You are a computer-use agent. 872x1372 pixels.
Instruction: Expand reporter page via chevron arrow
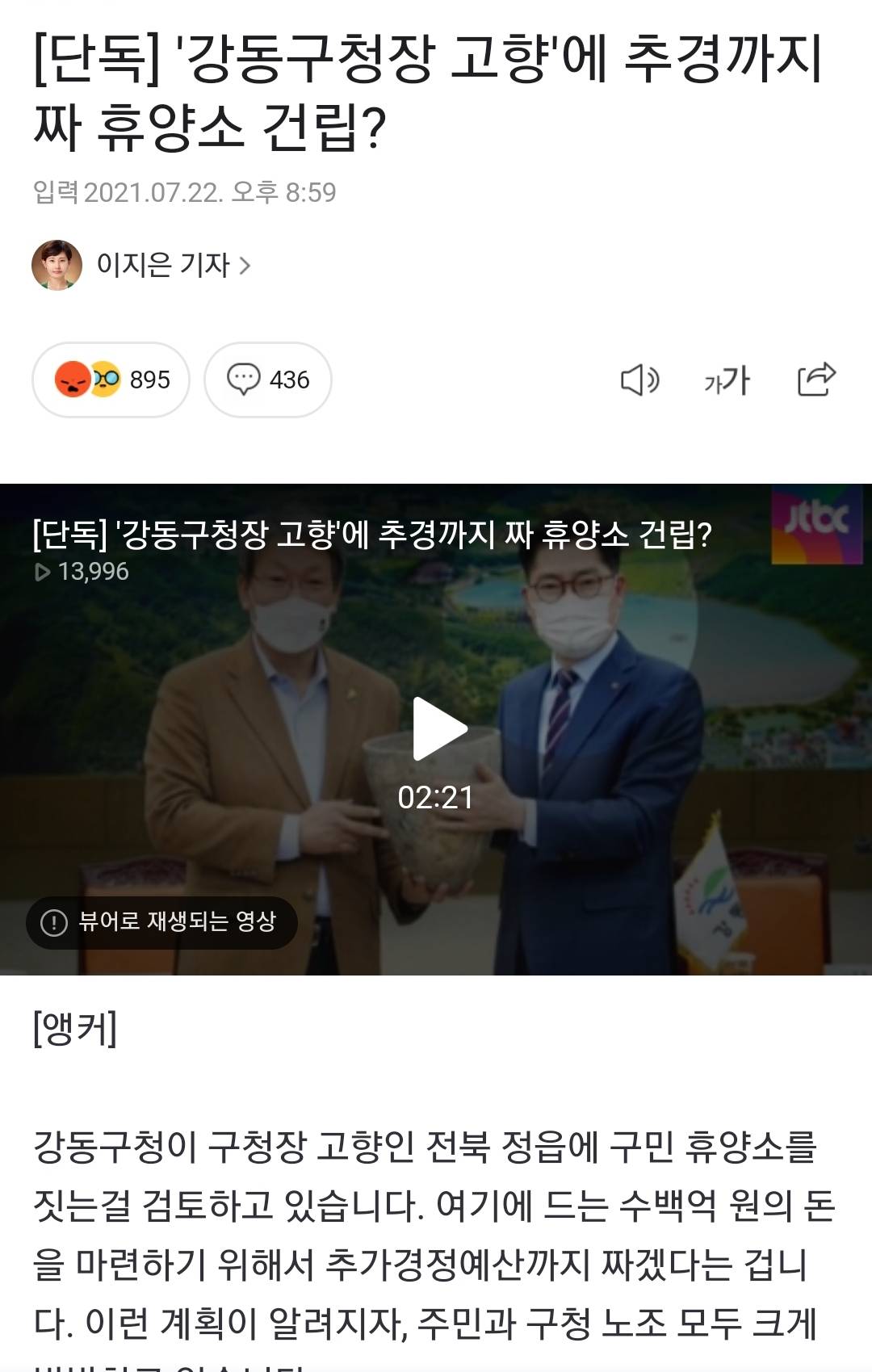click(x=245, y=265)
